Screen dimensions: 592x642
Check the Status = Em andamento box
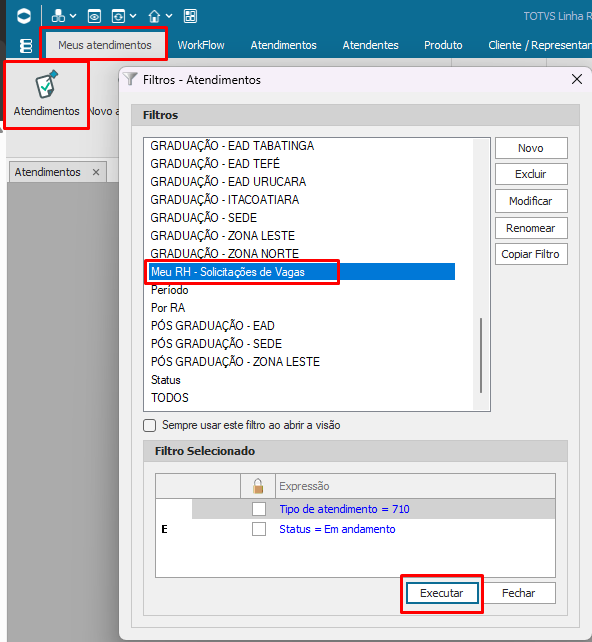click(x=259, y=529)
